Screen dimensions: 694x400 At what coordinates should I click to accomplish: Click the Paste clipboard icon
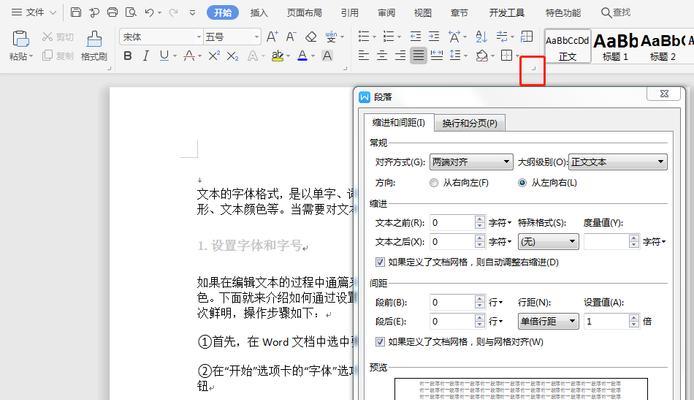(x=20, y=39)
